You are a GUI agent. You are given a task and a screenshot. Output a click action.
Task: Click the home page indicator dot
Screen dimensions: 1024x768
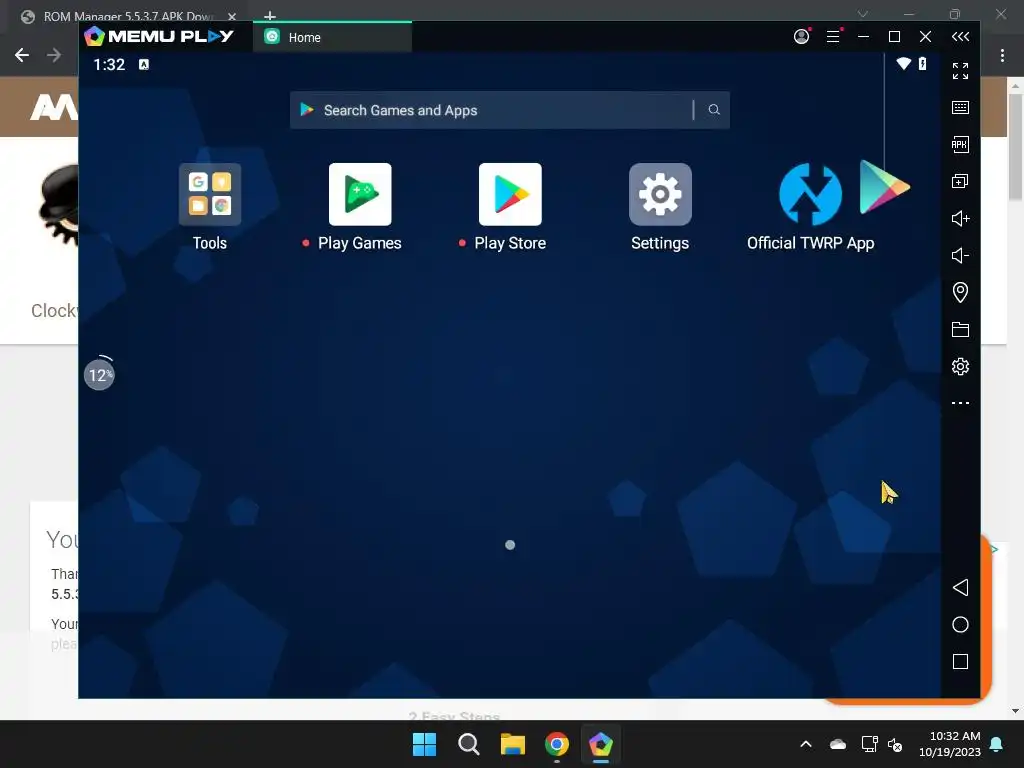point(510,545)
